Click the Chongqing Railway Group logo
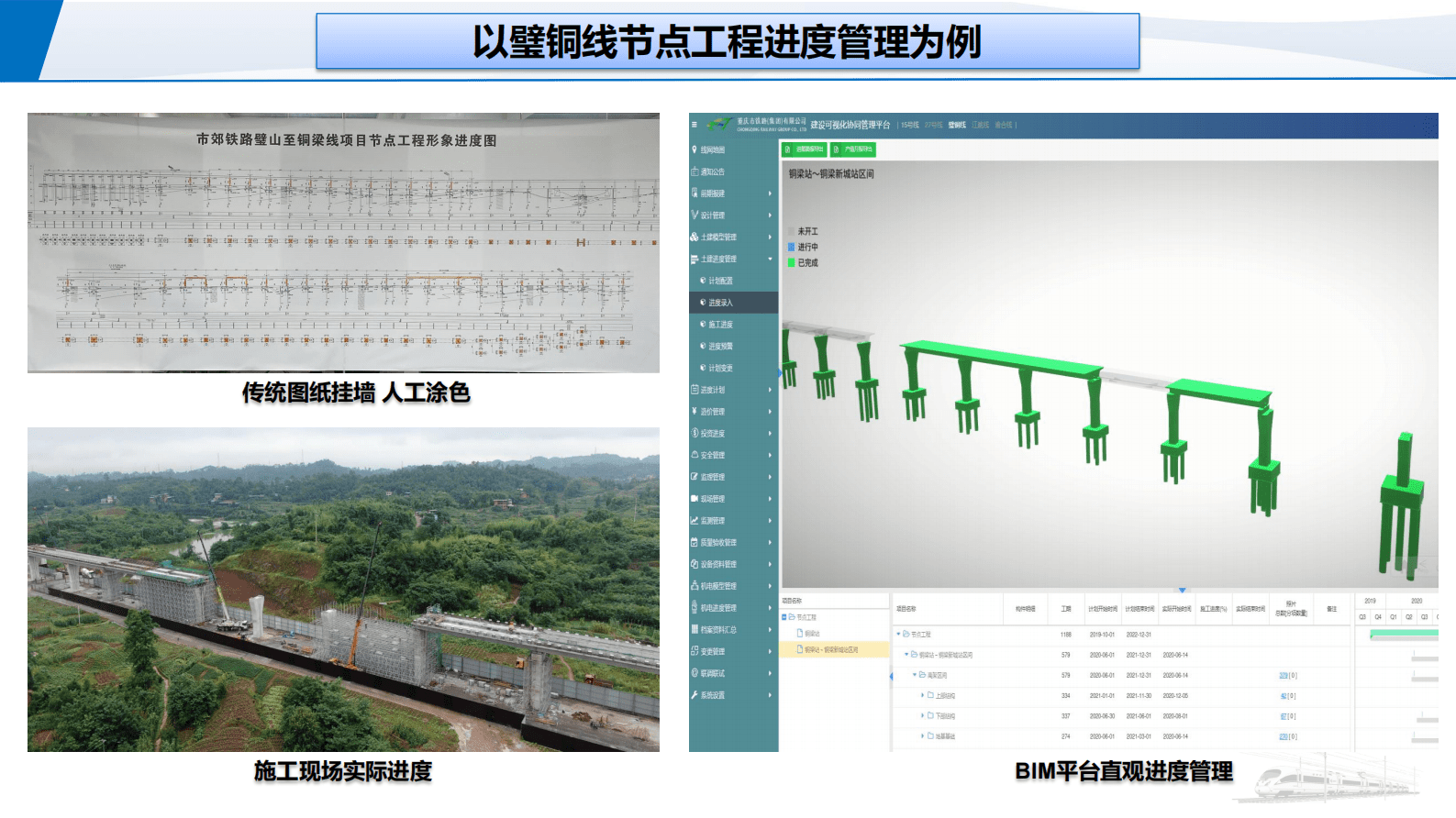Screen dimensions: 1456x818 click(x=720, y=124)
